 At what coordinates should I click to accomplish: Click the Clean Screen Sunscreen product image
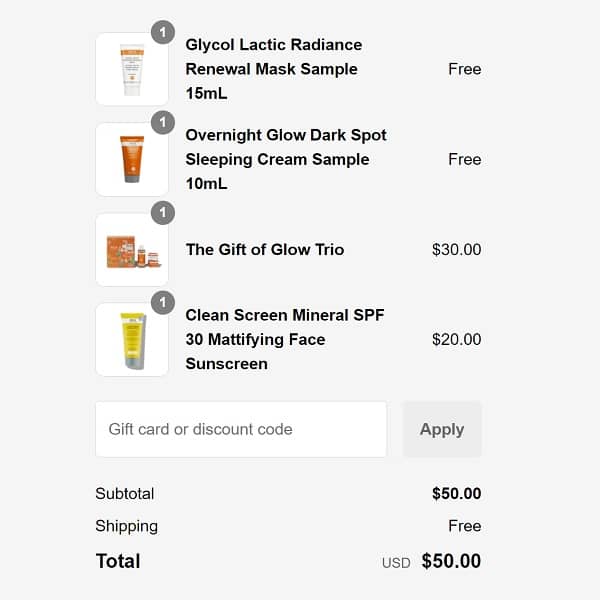tap(132, 340)
